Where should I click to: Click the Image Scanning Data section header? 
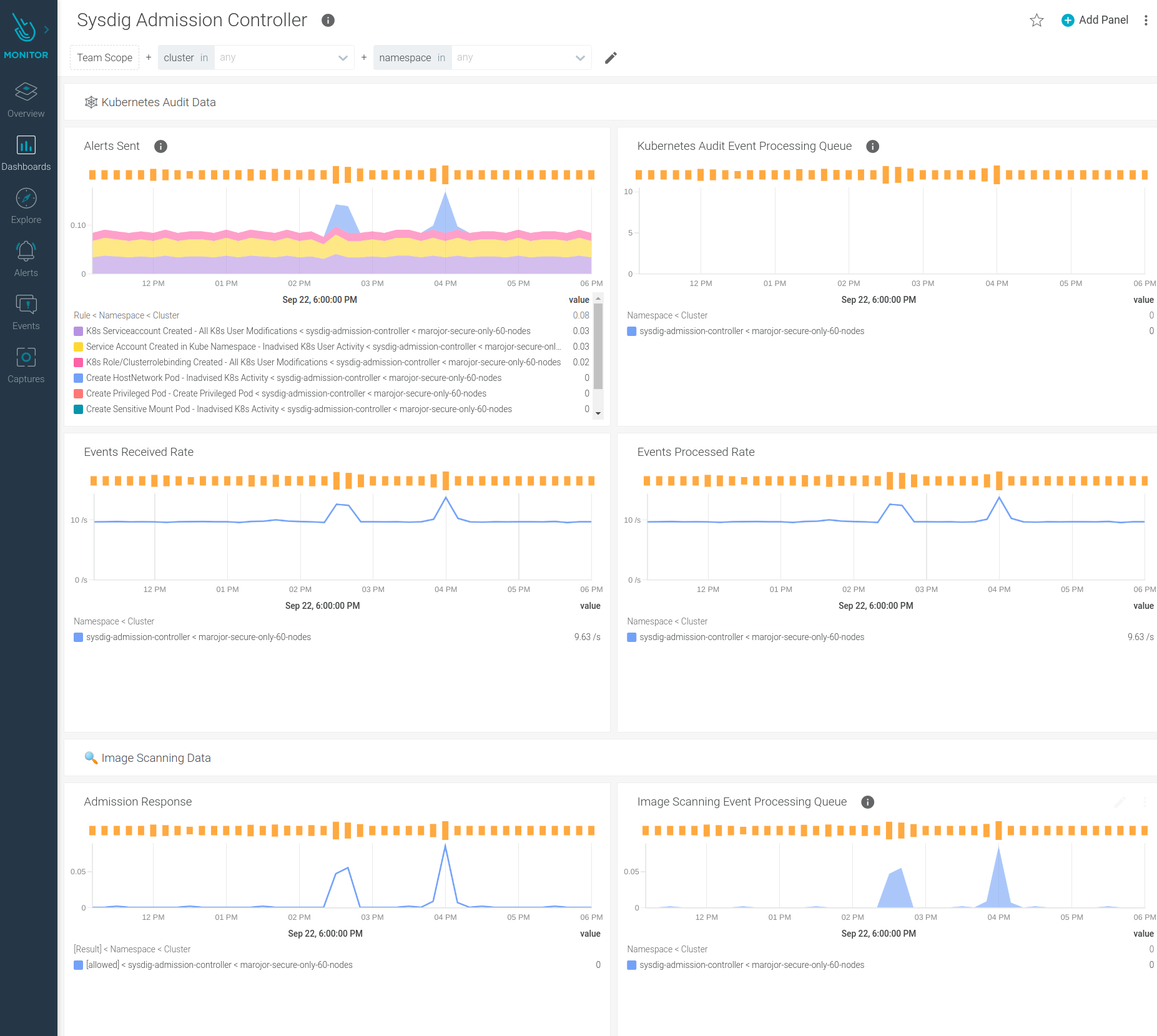click(x=156, y=758)
